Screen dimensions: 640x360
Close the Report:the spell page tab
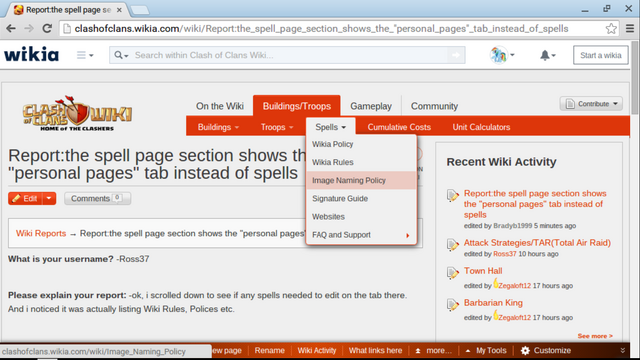pos(119,10)
